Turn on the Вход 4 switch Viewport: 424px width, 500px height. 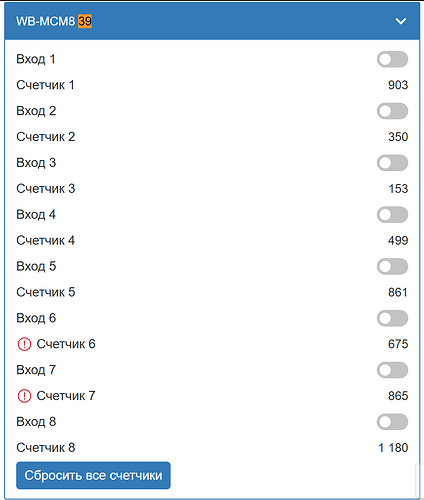[x=392, y=215]
